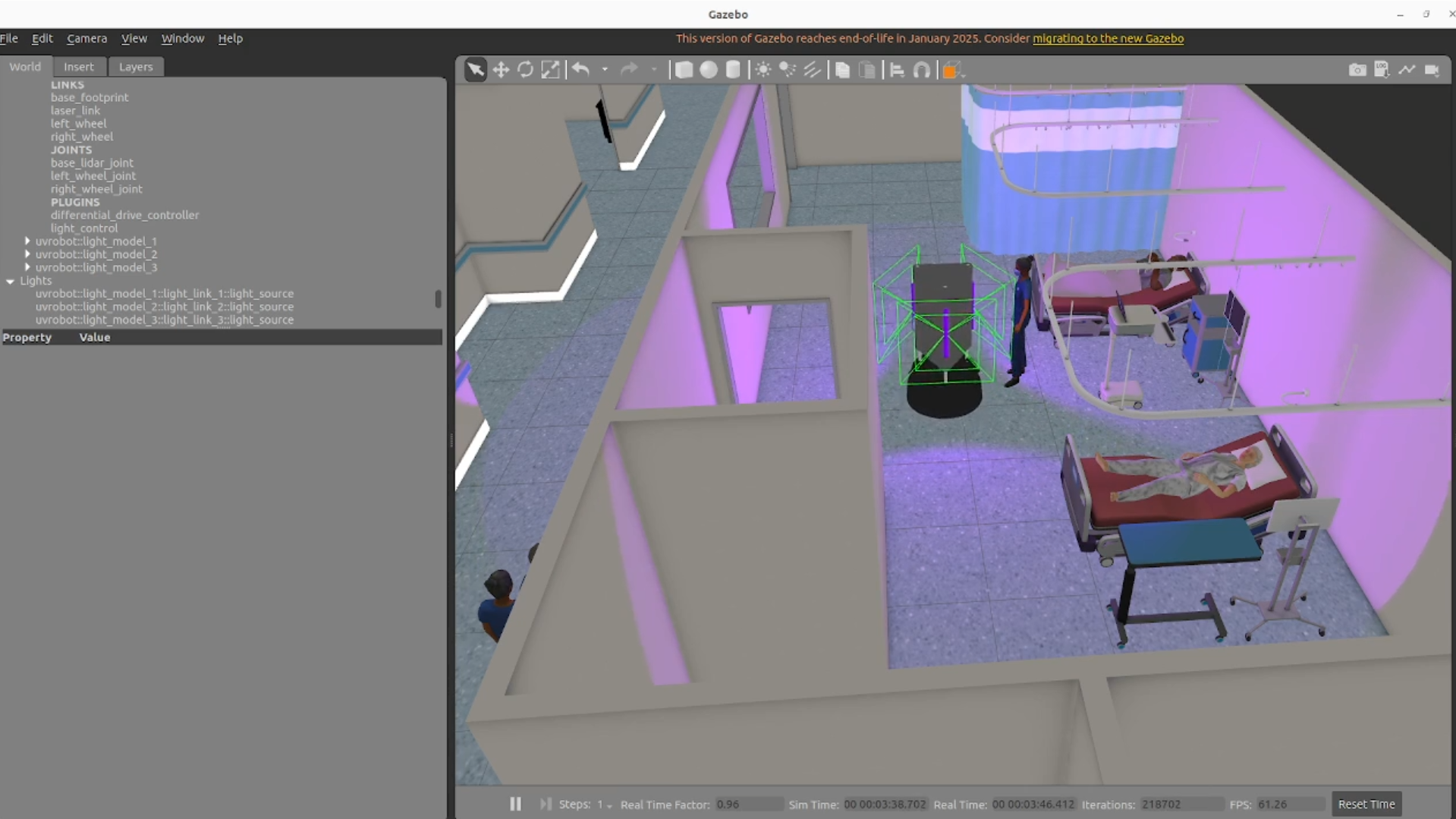1456x819 pixels.
Task: Insert a box shape
Action: (684, 70)
